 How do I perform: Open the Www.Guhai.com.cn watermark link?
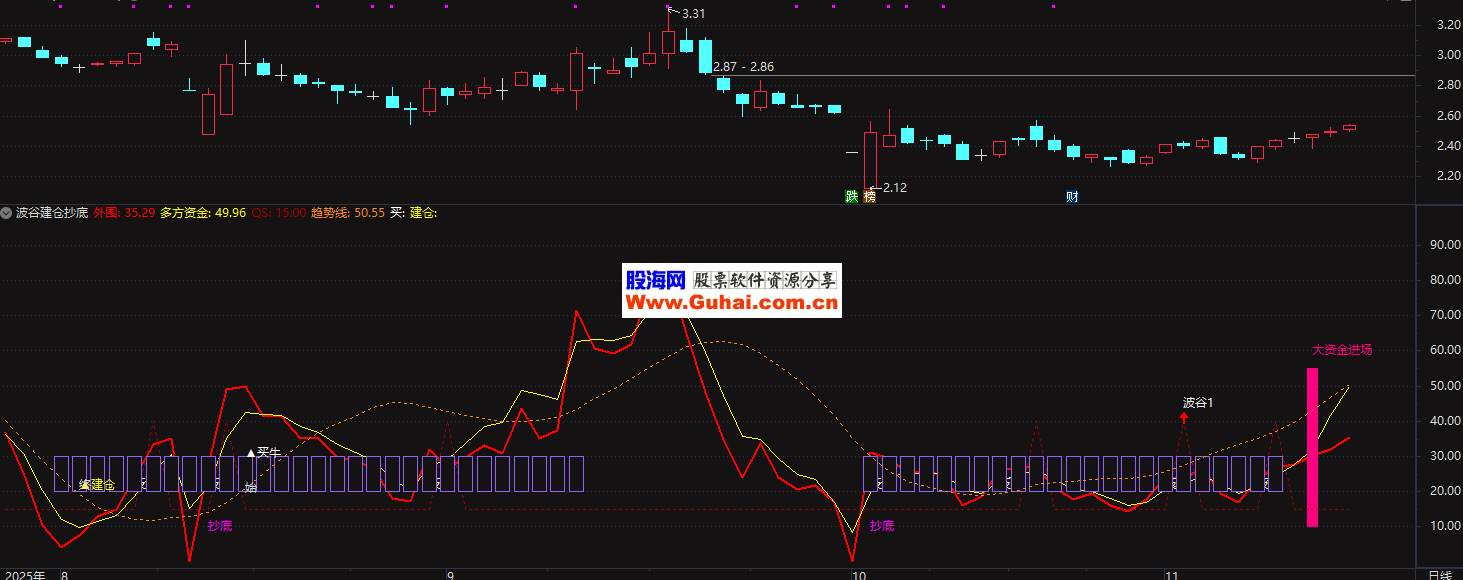(732, 303)
